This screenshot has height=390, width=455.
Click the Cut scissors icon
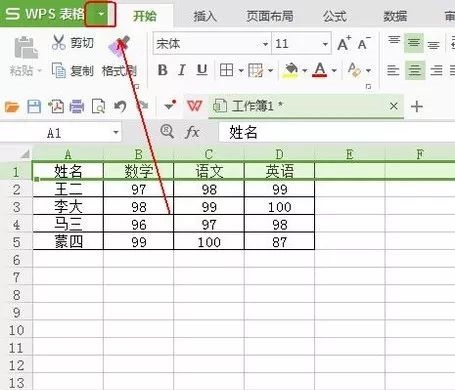[58, 43]
